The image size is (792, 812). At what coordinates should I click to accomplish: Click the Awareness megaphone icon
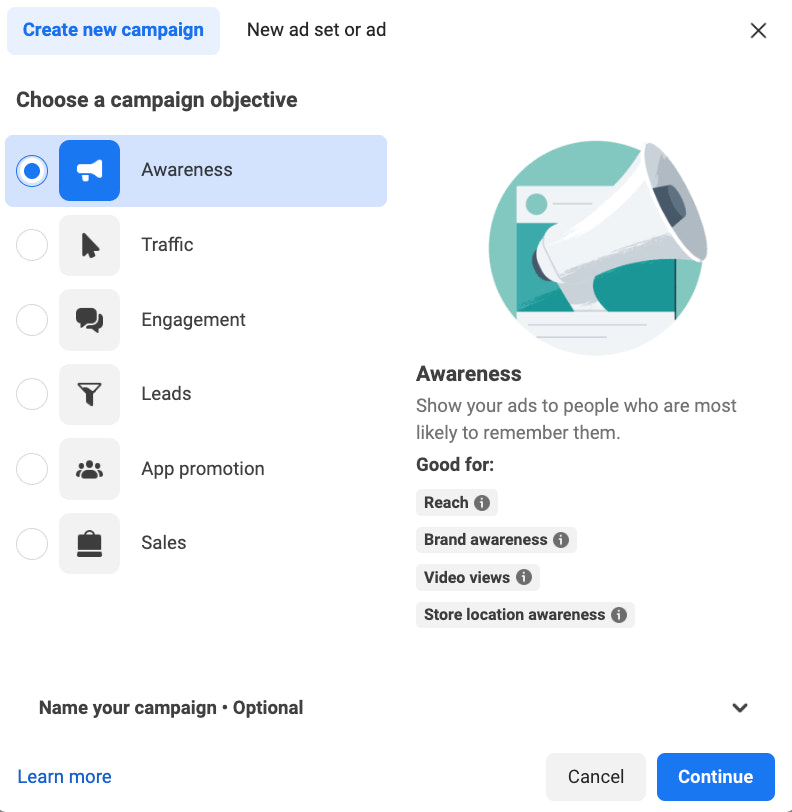(x=89, y=170)
